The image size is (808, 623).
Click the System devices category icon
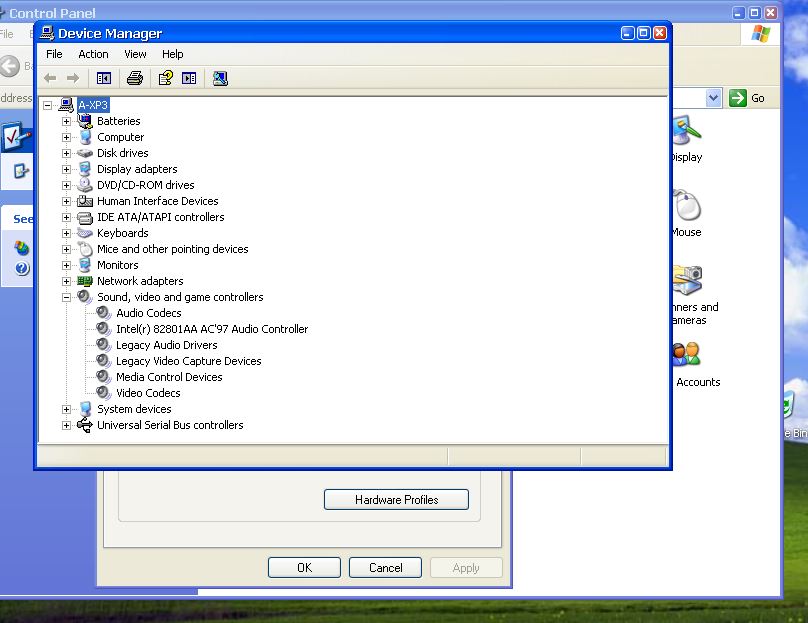point(85,409)
